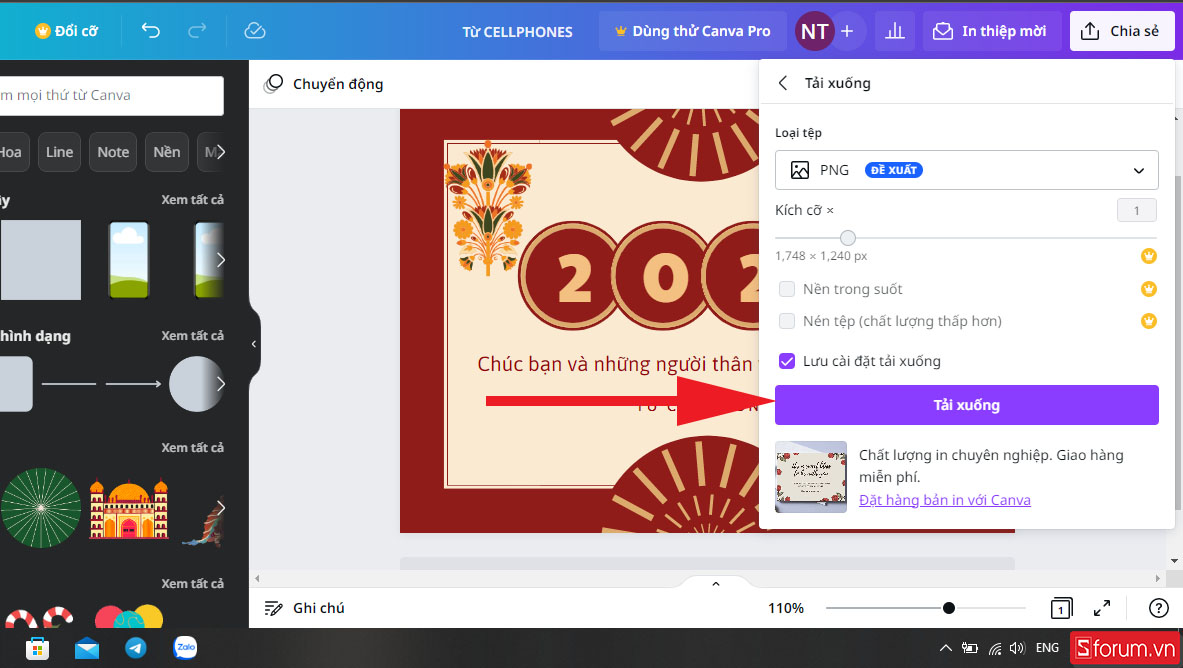The height and width of the screenshot is (668, 1183).
Task: Enter fullscreen using the present icon
Action: click(1102, 607)
